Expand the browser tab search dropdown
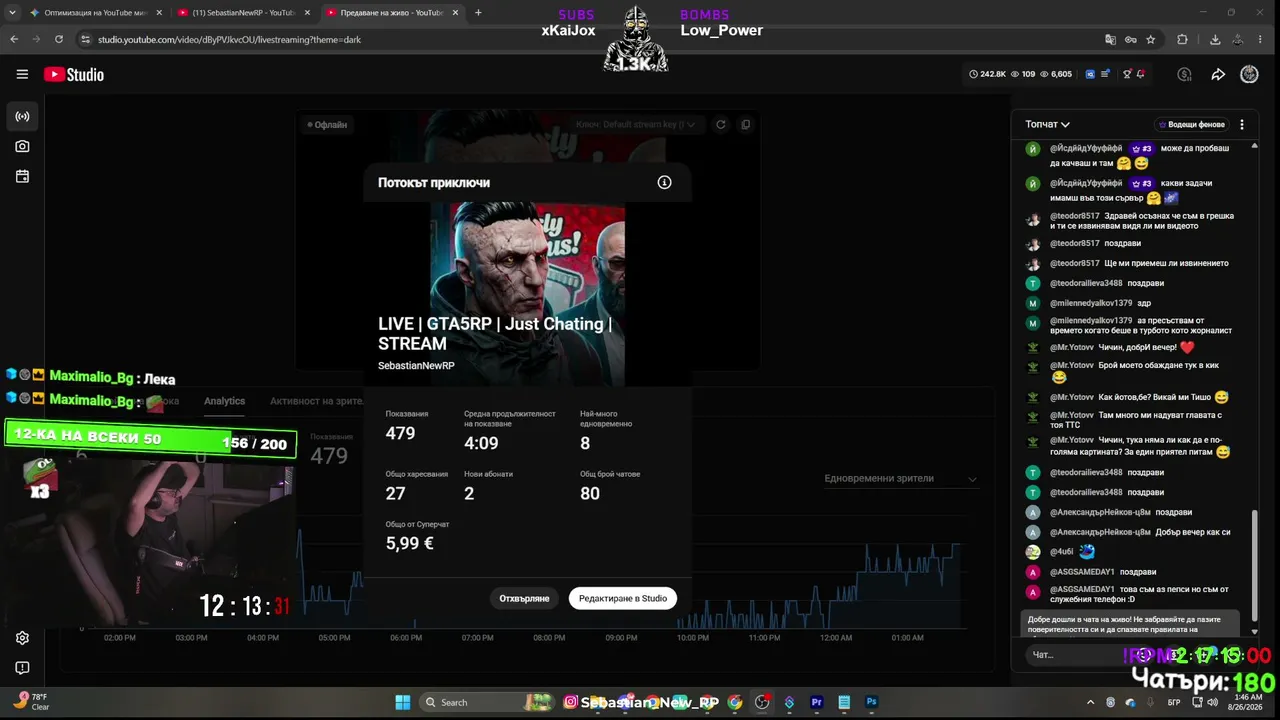The width and height of the screenshot is (1280, 720). tap(12, 13)
